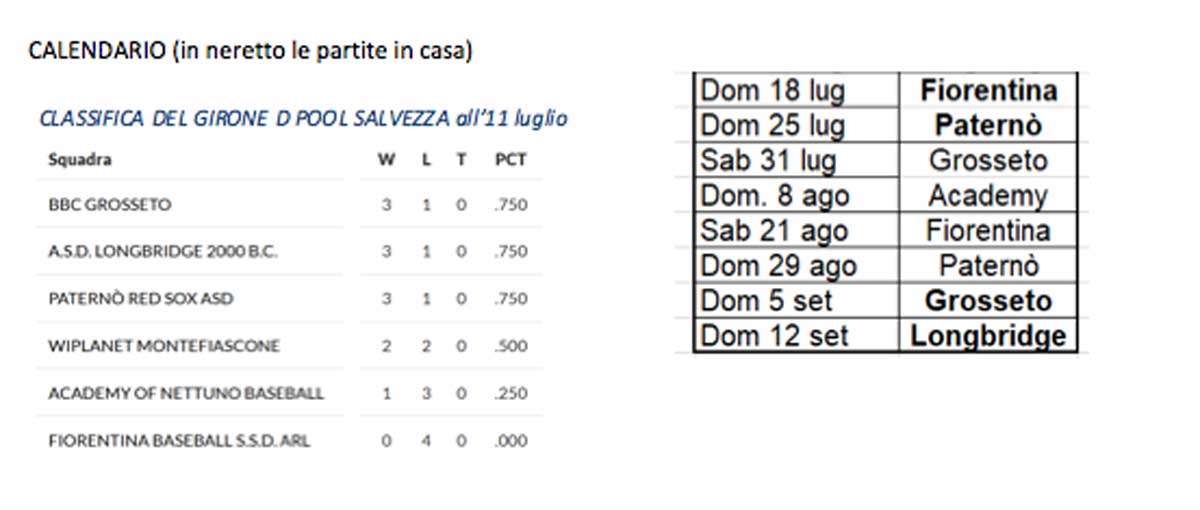Select the Dom 29 ago date cell
1200x510 pixels.
[778, 266]
